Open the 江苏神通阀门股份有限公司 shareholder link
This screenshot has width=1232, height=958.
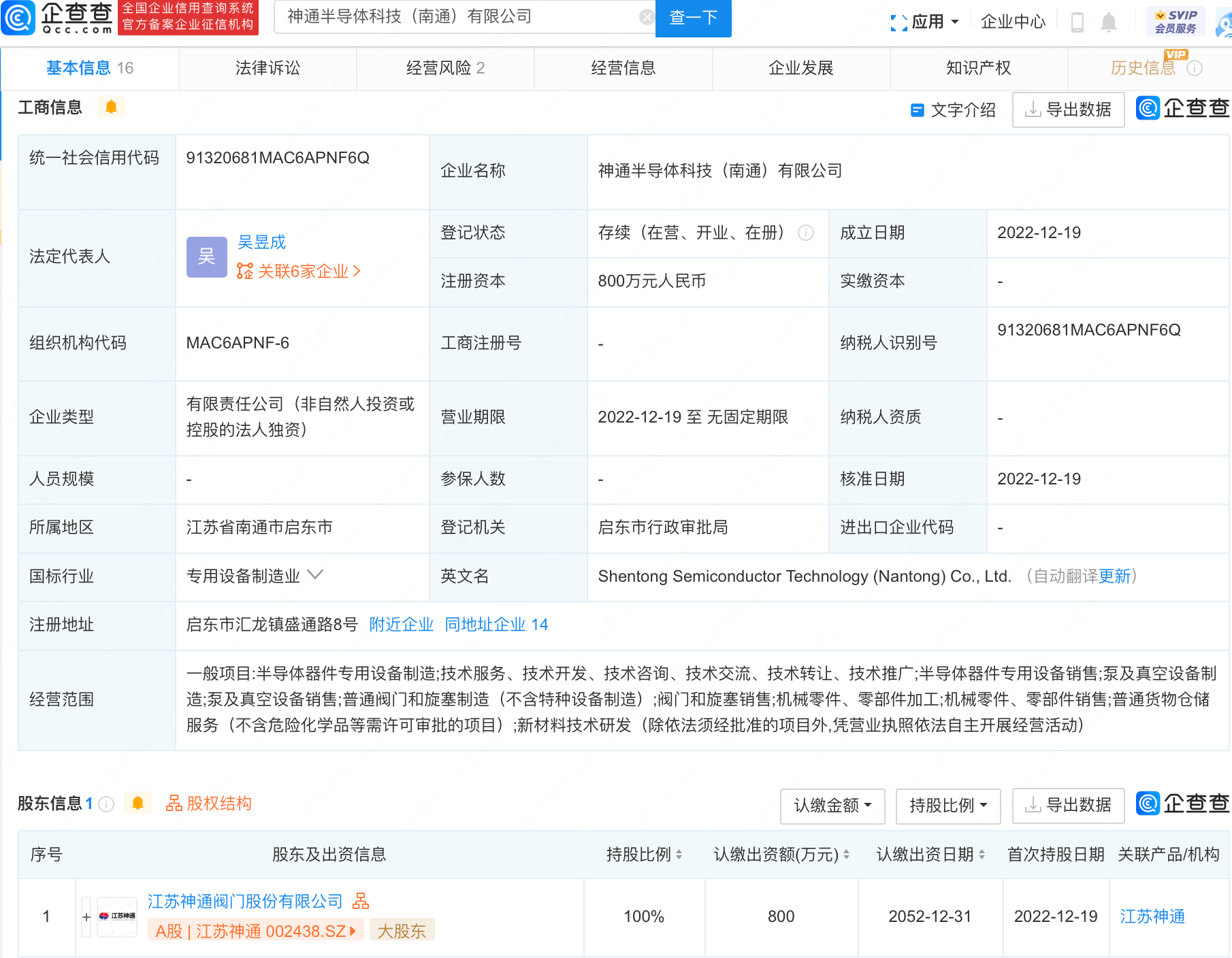point(243,901)
